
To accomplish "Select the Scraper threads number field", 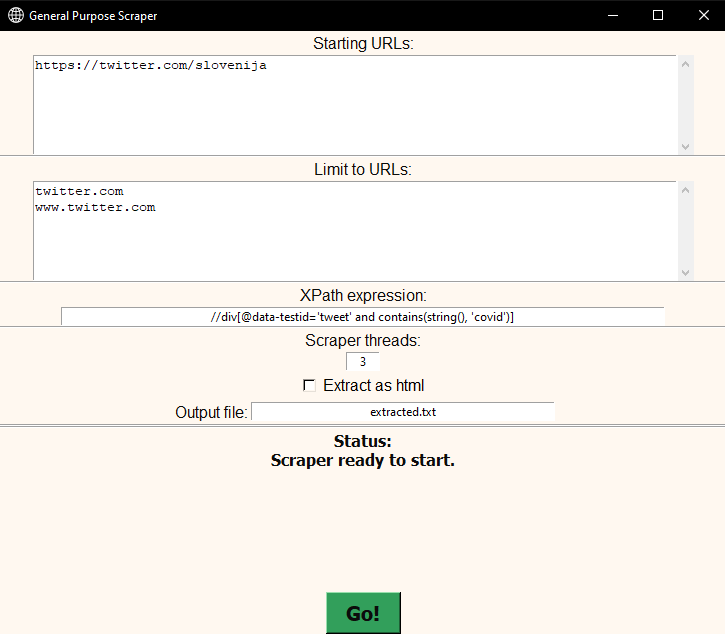I will pyautogui.click(x=362, y=362).
